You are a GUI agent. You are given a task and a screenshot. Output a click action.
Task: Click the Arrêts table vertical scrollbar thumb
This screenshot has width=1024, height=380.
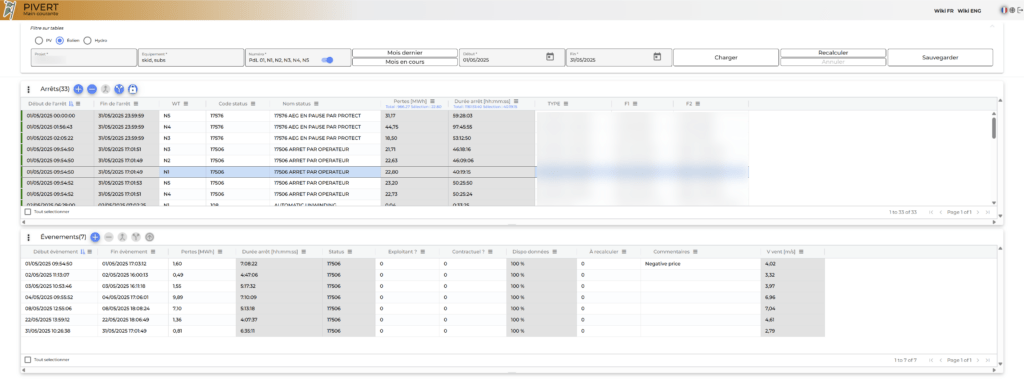(x=994, y=127)
